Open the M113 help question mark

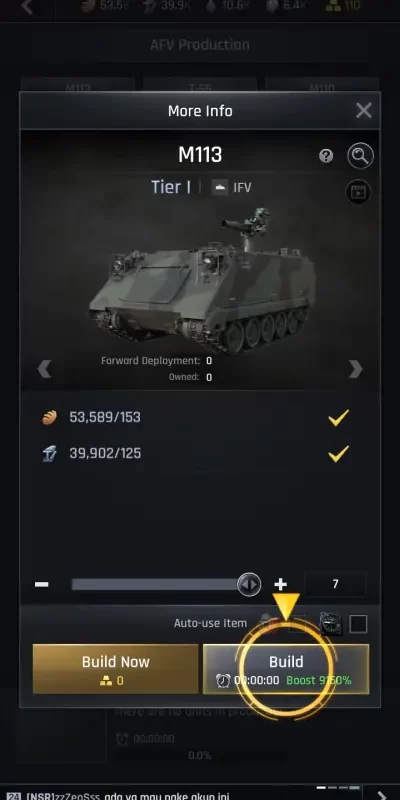point(326,156)
